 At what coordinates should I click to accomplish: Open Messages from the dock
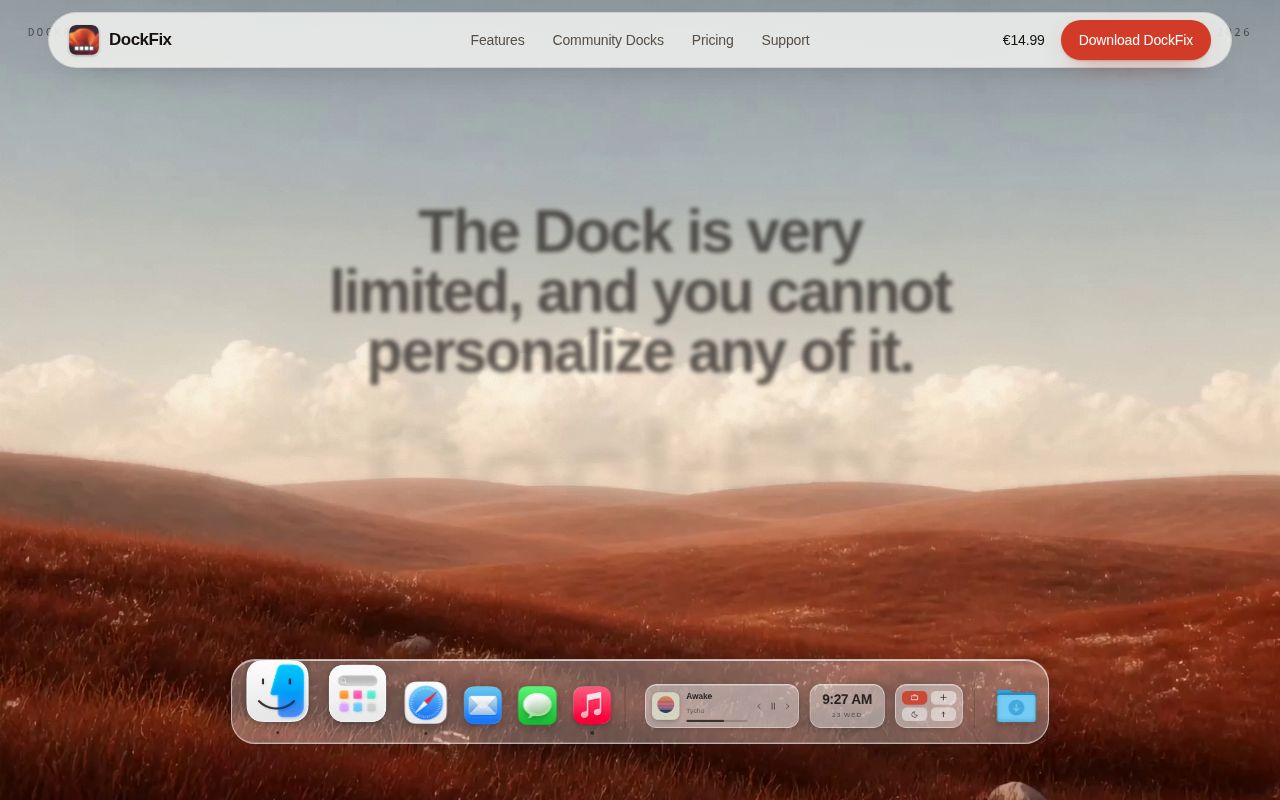pyautogui.click(x=537, y=705)
